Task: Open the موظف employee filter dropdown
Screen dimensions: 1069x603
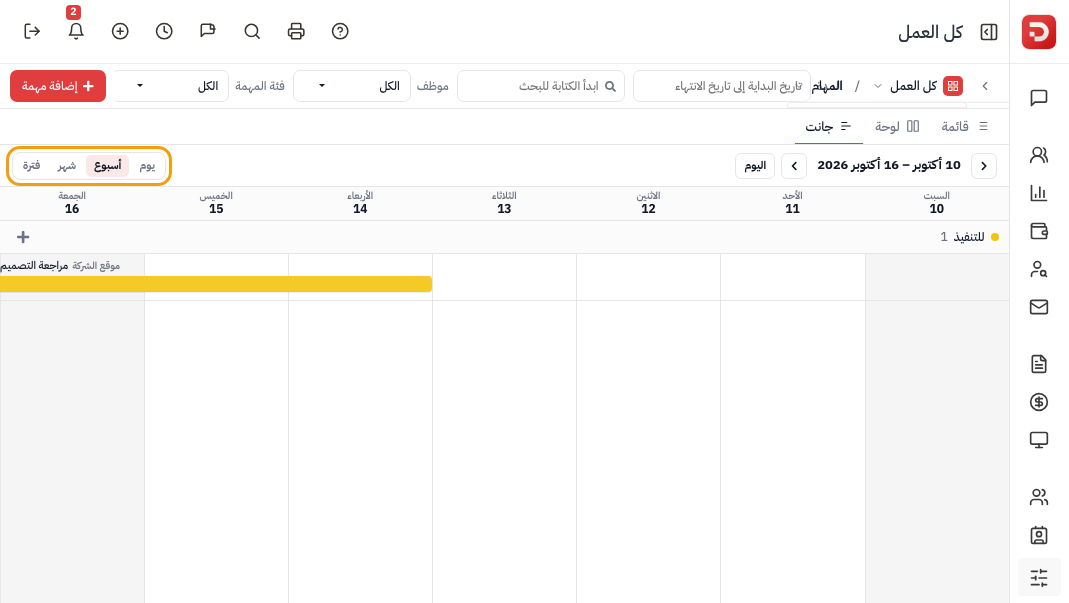Action: 352,86
